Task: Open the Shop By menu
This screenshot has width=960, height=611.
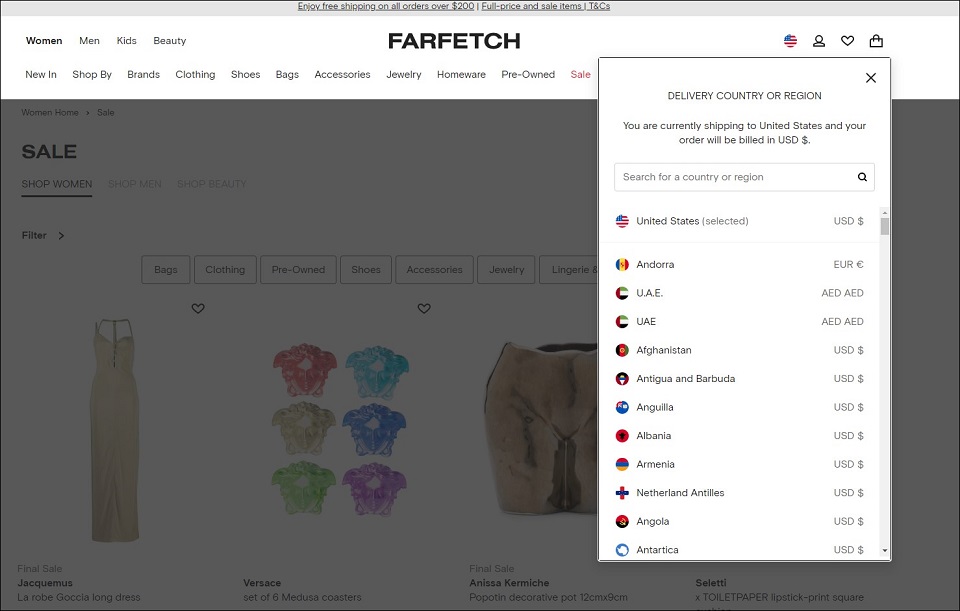Action: click(92, 75)
